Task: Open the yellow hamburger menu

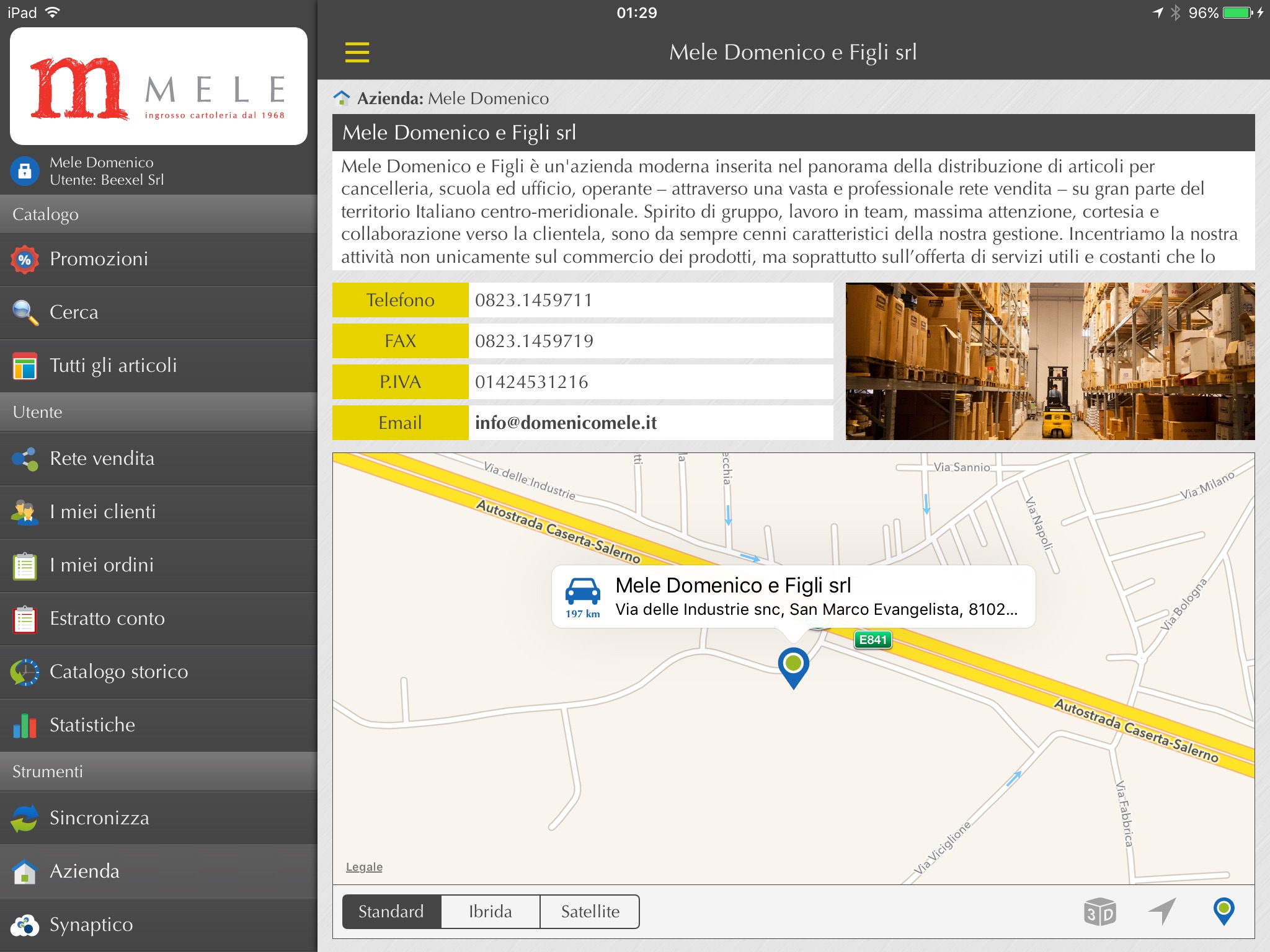Action: point(357,52)
